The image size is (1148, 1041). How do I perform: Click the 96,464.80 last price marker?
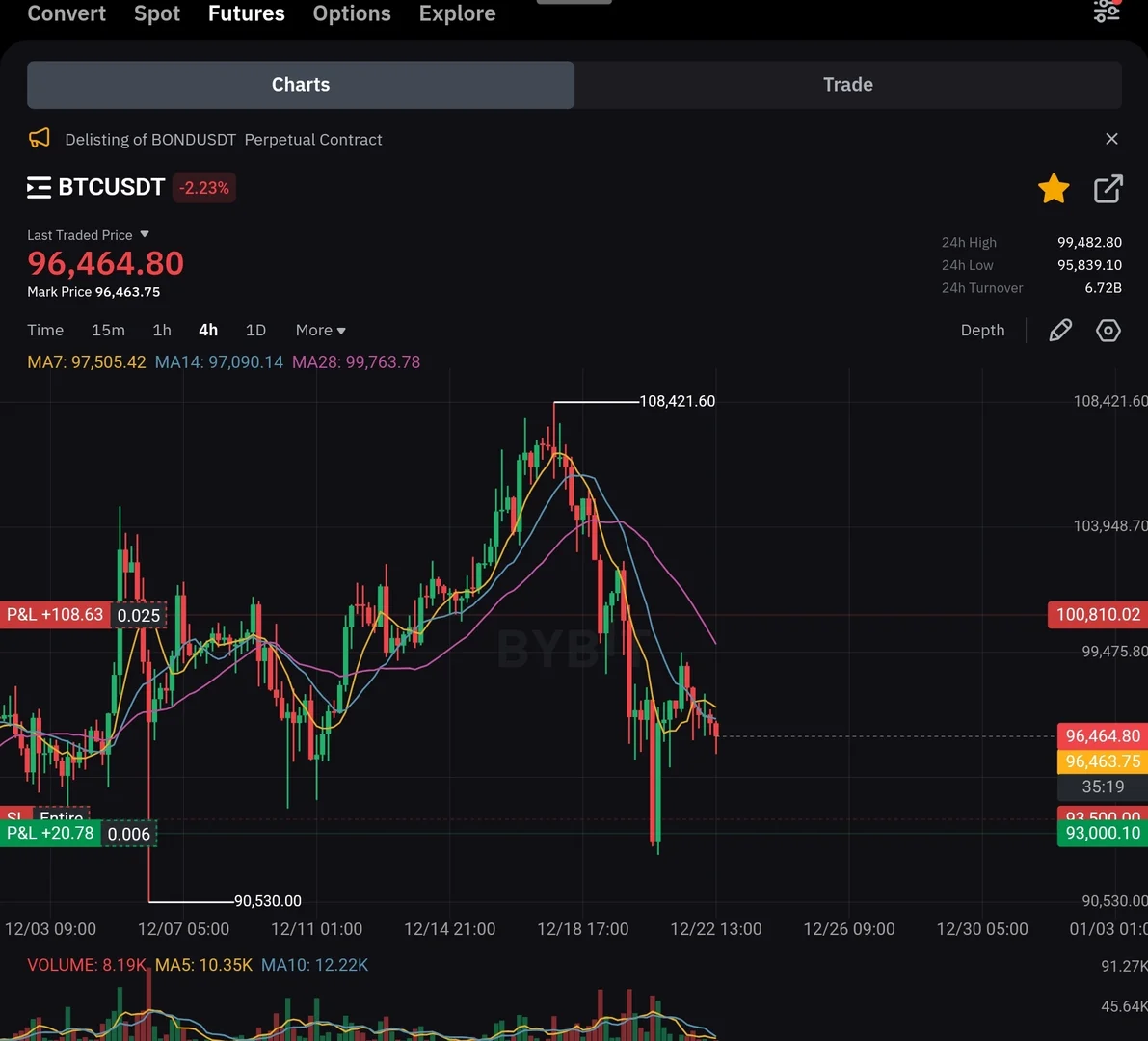[x=1103, y=735]
